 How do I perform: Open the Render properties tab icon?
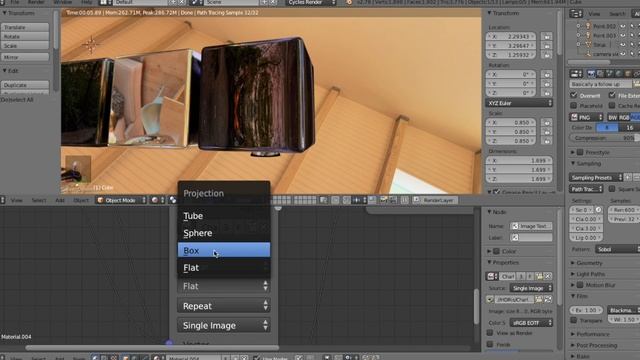591,73
